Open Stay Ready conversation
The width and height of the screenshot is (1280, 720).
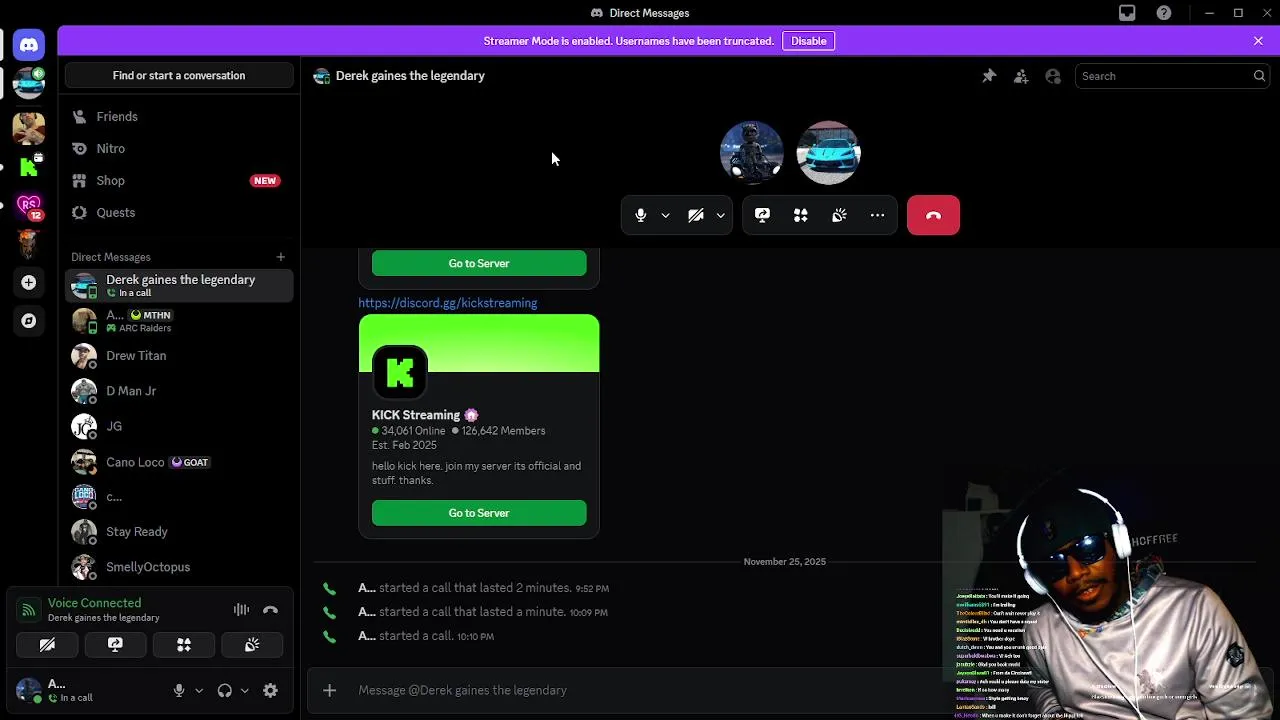tap(179, 532)
